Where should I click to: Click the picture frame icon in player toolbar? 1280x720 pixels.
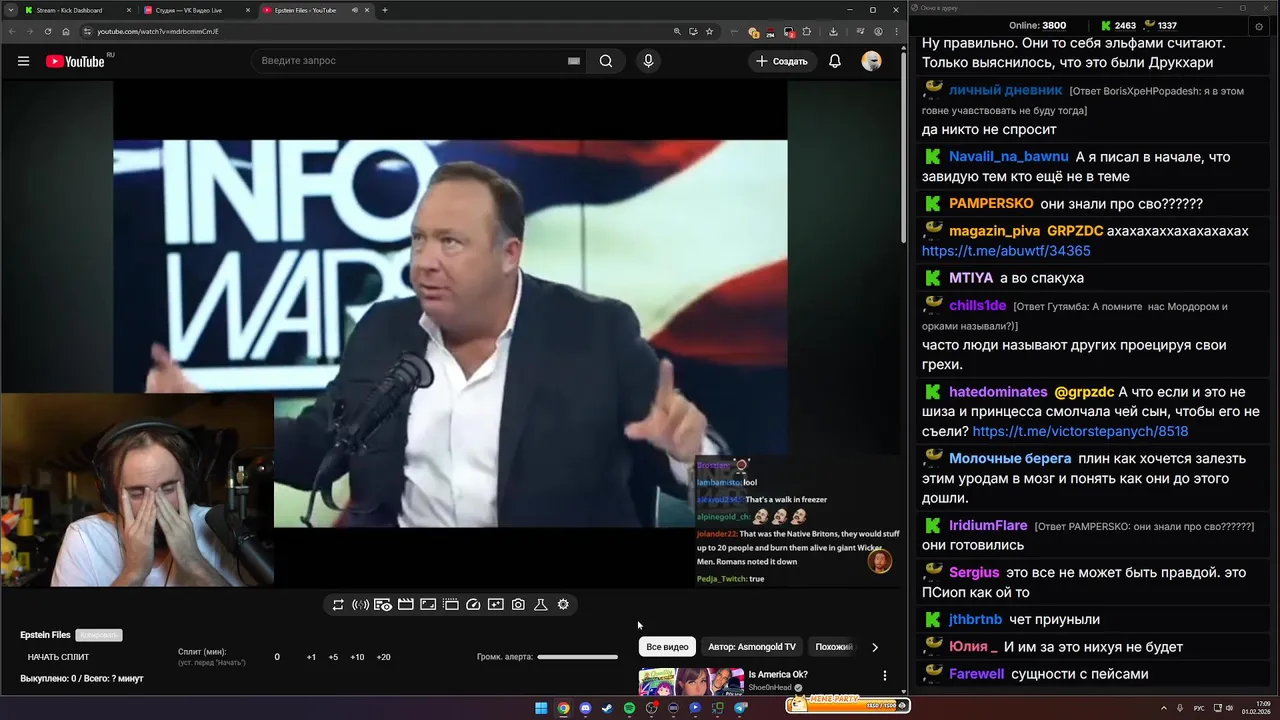pyautogui.click(x=428, y=604)
